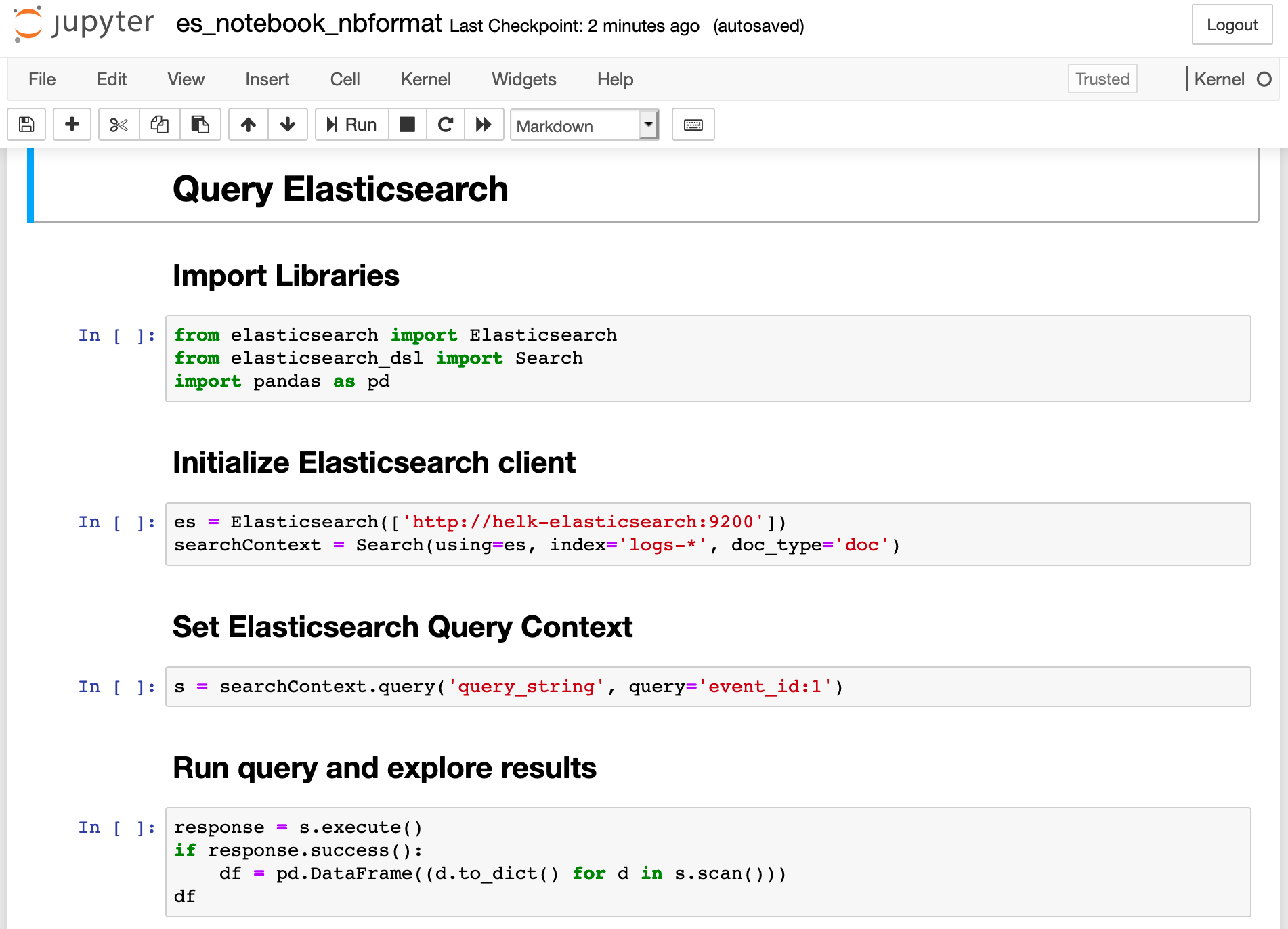Move the selected cell up

click(x=248, y=125)
